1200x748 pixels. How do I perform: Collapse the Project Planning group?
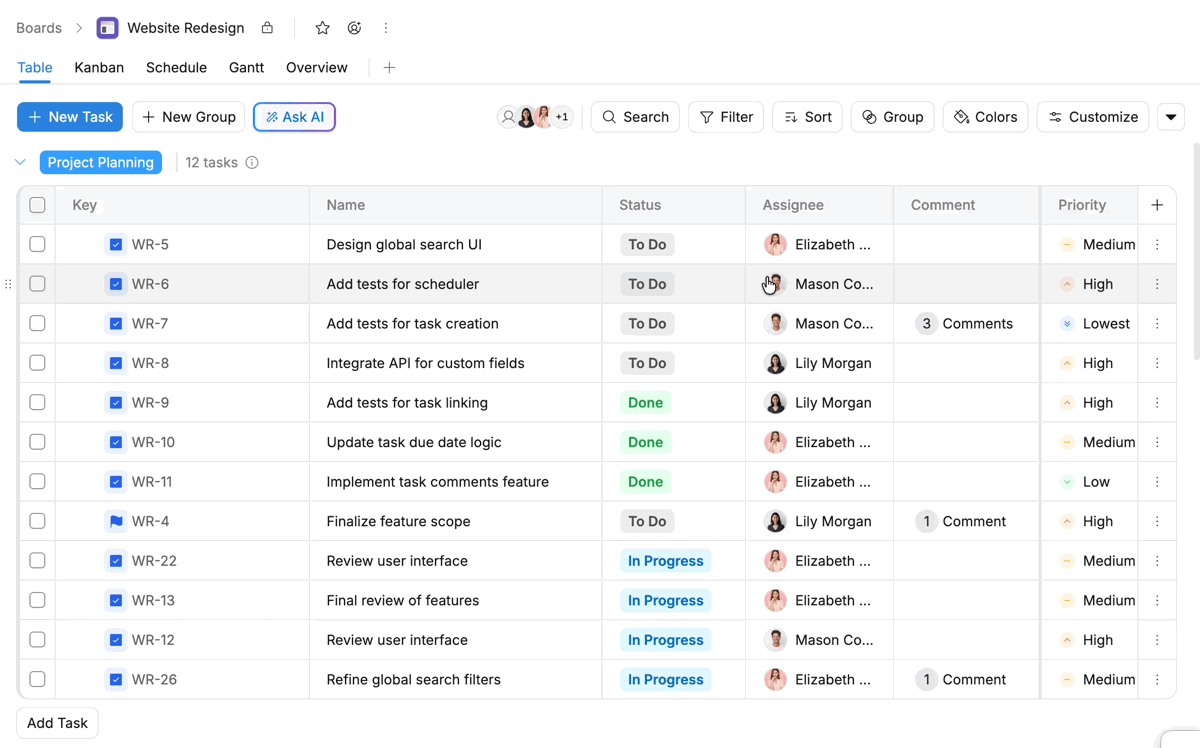[20, 162]
